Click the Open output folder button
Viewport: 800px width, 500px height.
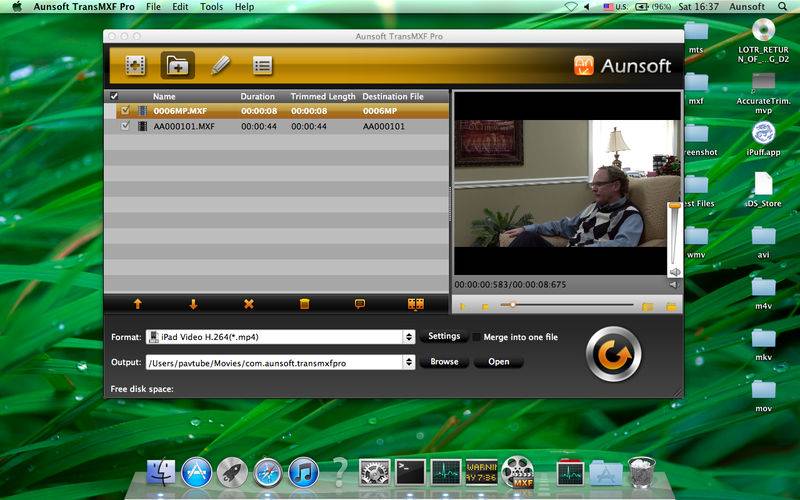coord(498,362)
